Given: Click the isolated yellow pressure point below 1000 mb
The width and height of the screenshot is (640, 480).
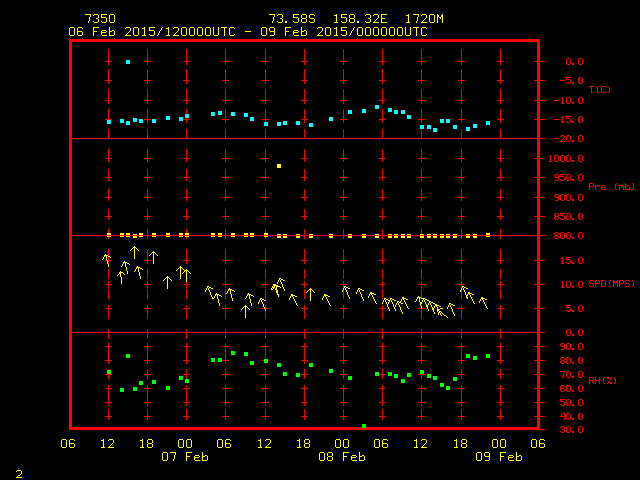Looking at the screenshot, I should [x=279, y=166].
